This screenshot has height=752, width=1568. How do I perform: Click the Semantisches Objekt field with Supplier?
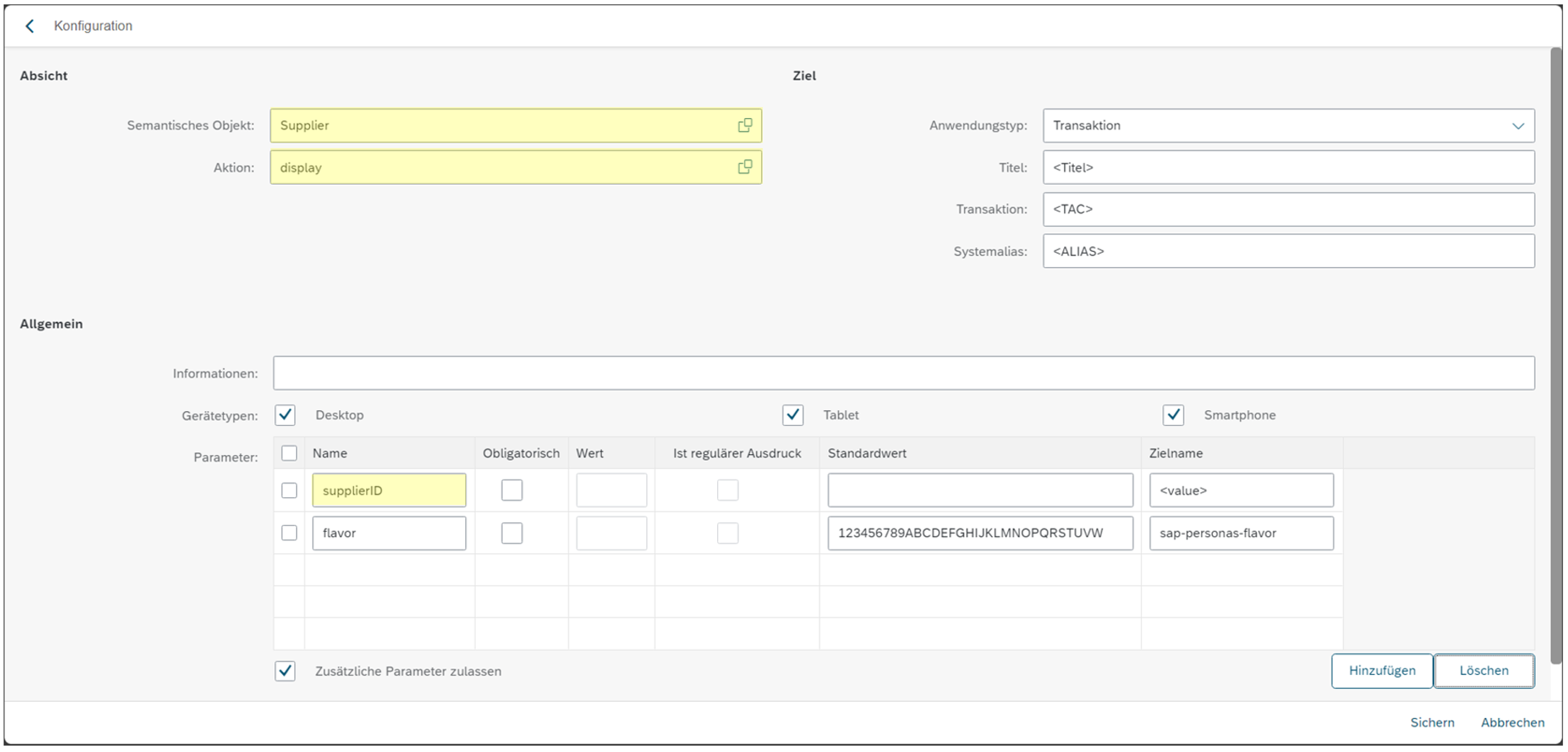tap(515, 125)
